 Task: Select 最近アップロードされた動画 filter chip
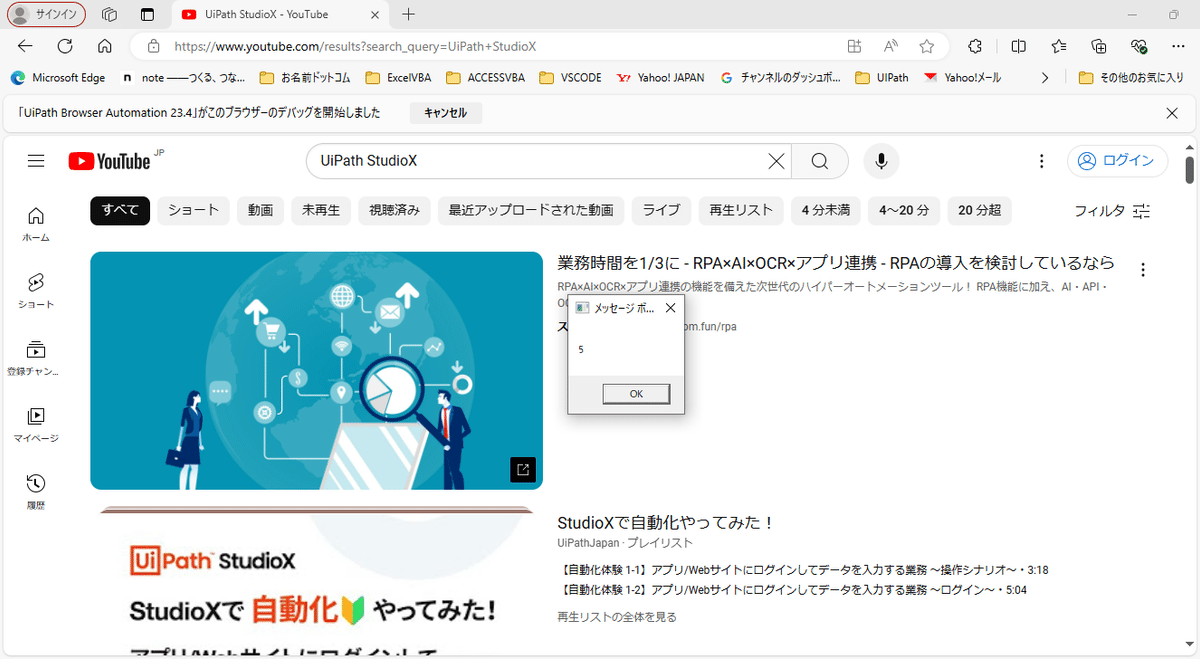point(531,210)
